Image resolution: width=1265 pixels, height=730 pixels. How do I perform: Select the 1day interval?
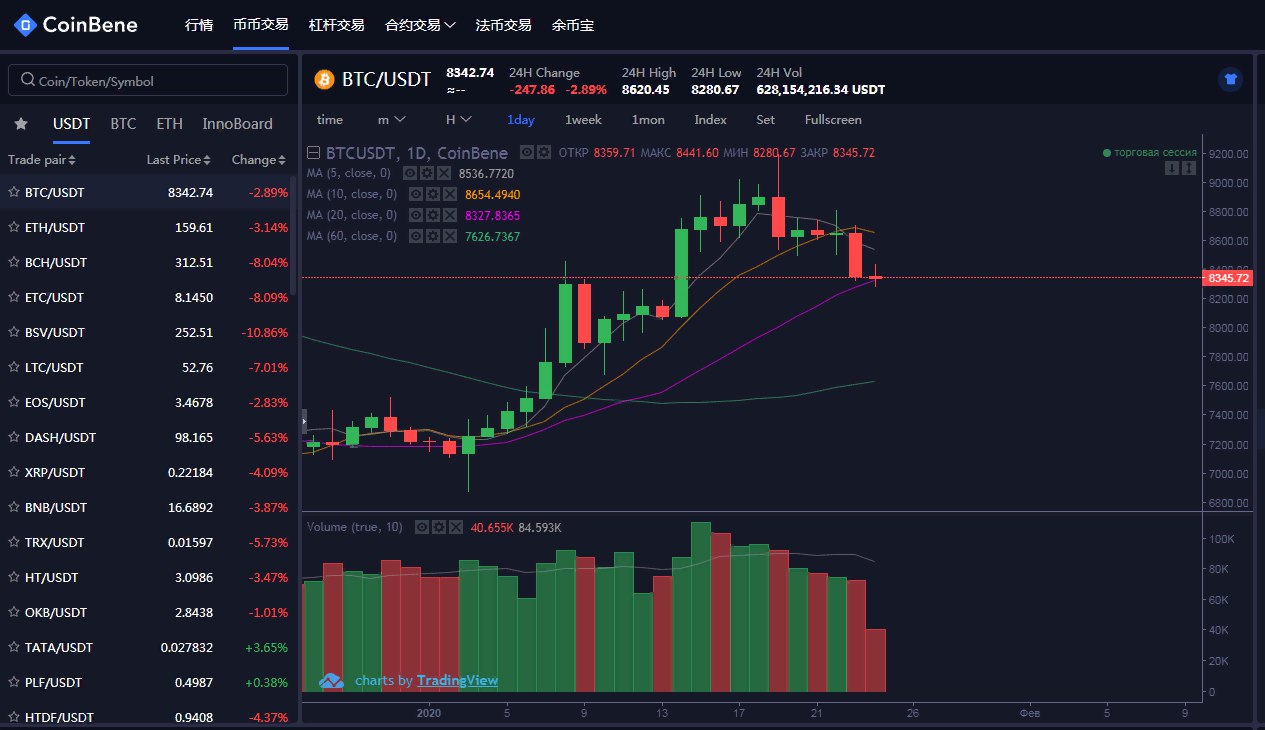coord(521,119)
